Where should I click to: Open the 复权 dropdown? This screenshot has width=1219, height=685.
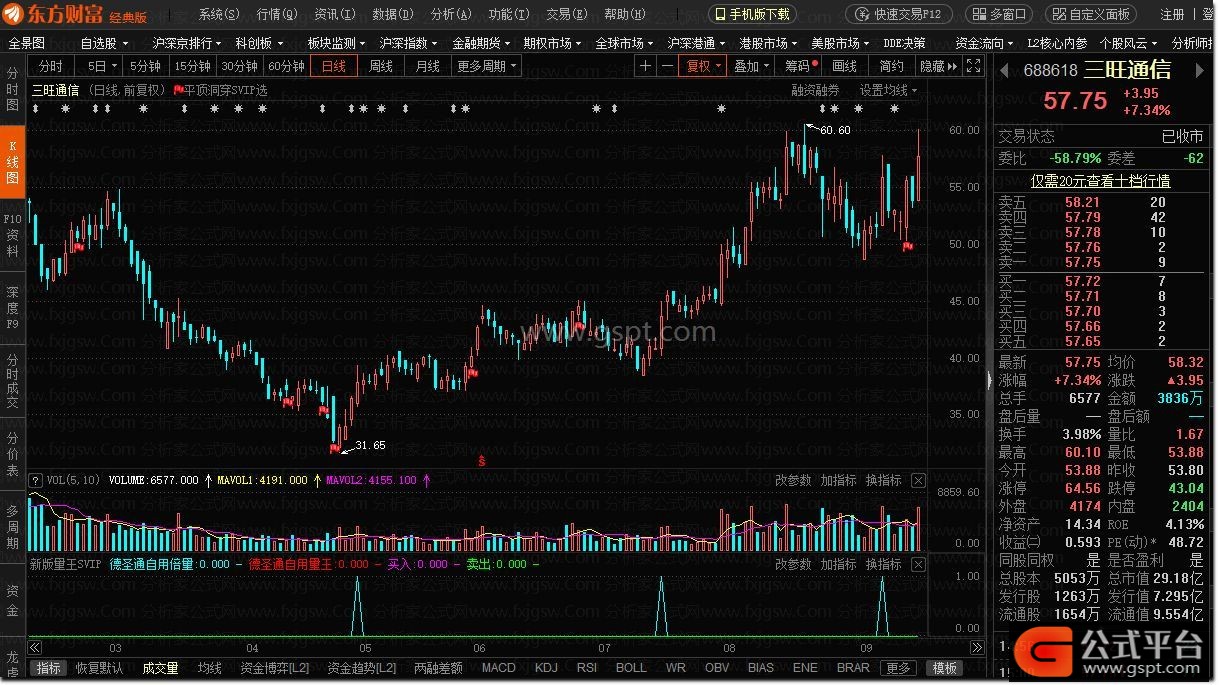(703, 66)
